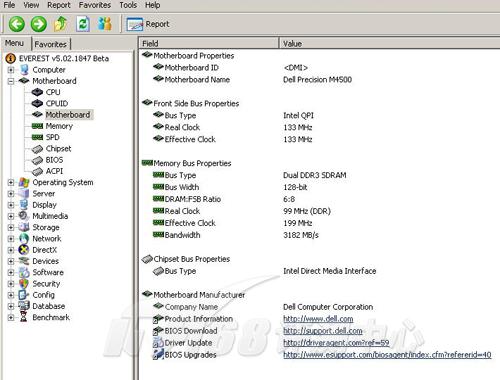Click the Refresh toolbar icon
The image size is (500, 380).
click(83, 24)
